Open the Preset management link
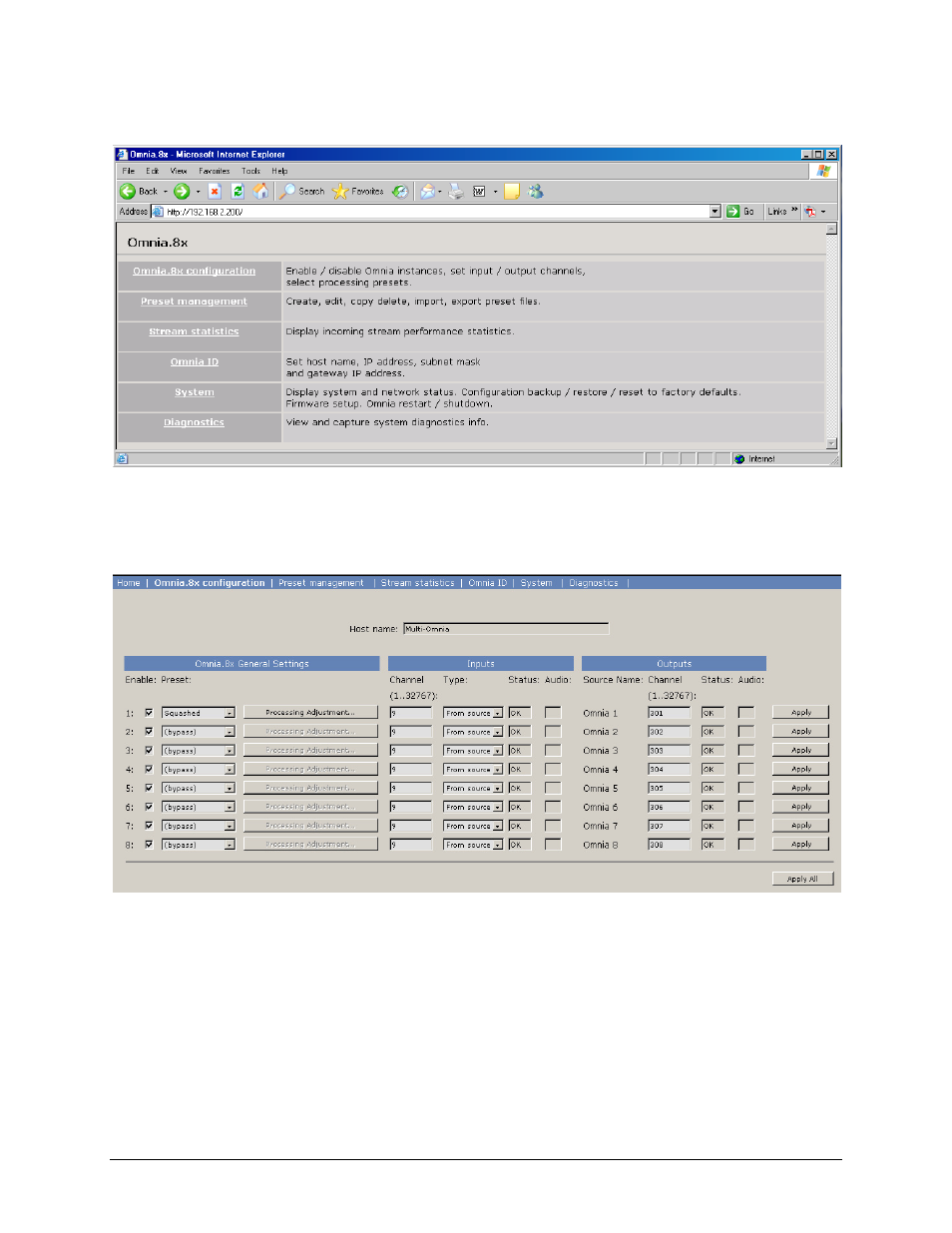Viewport: 952px width, 1233px height. point(194,302)
